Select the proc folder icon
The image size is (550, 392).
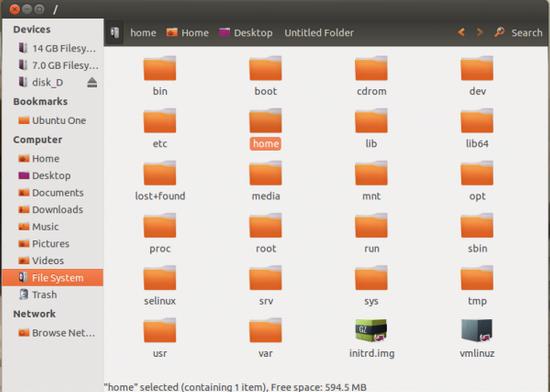160,225
